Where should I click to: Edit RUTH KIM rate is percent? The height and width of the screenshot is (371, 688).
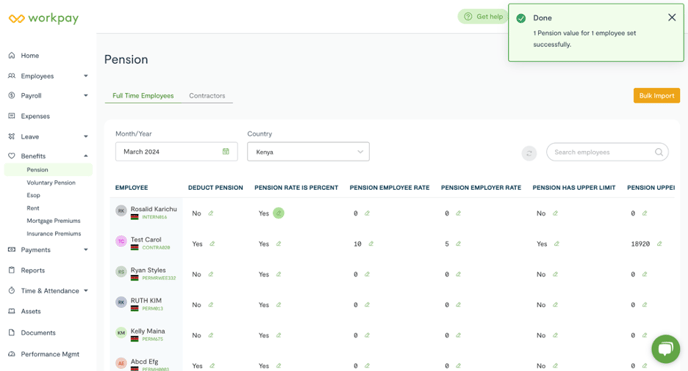[279, 305]
